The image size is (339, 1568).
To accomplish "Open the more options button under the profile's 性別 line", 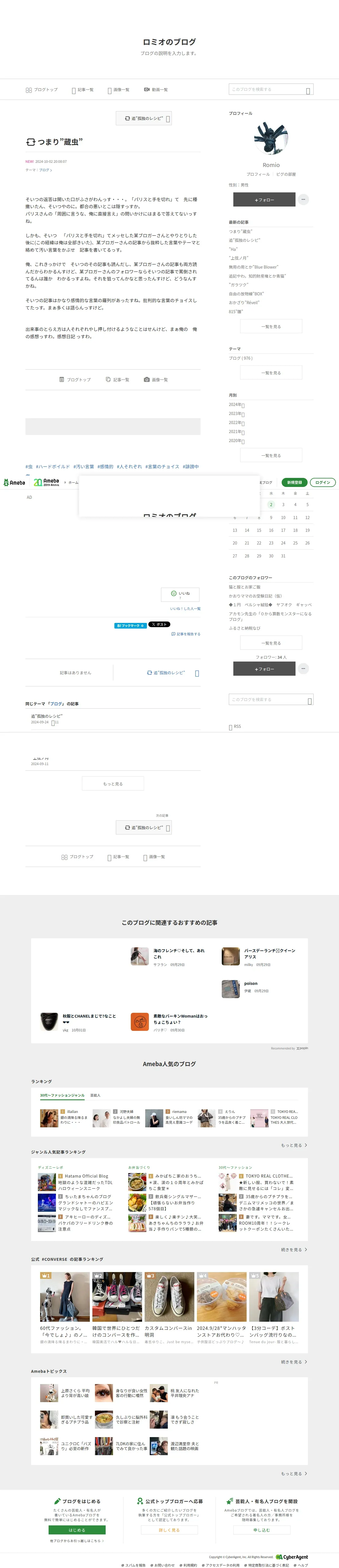I will click(x=303, y=199).
